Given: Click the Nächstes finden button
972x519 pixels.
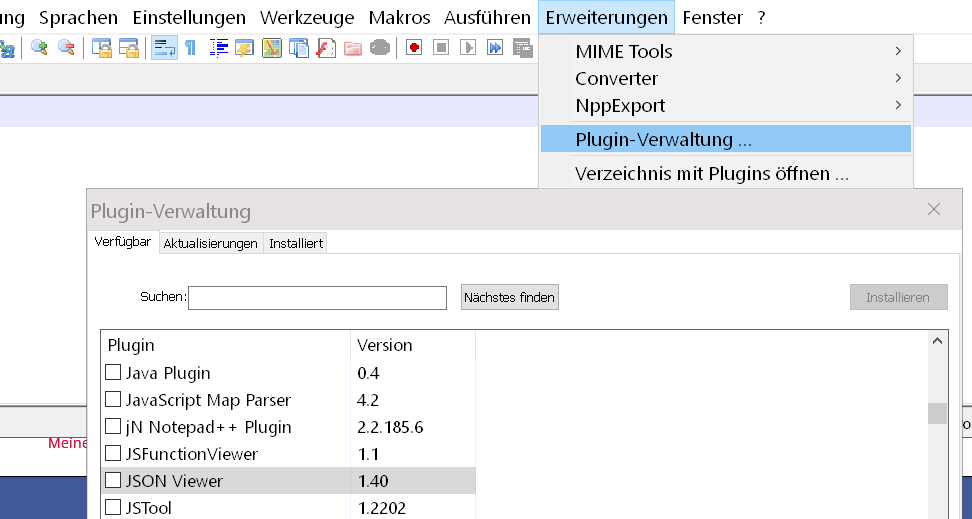Looking at the screenshot, I should pos(510,297).
